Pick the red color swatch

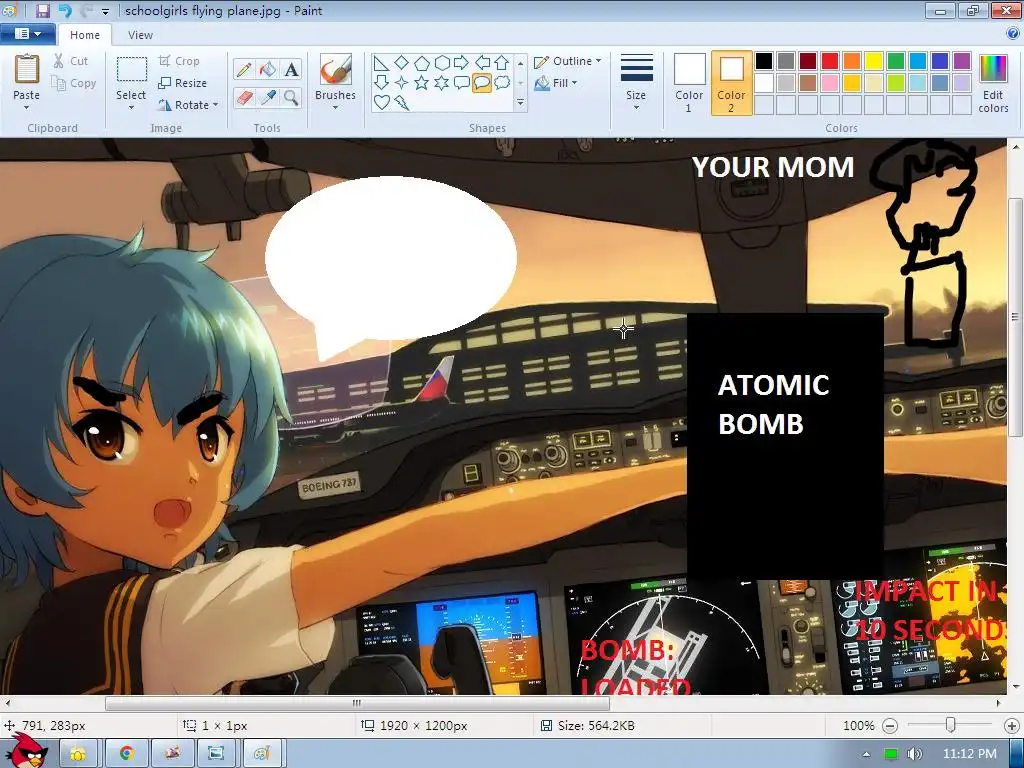(x=830, y=61)
